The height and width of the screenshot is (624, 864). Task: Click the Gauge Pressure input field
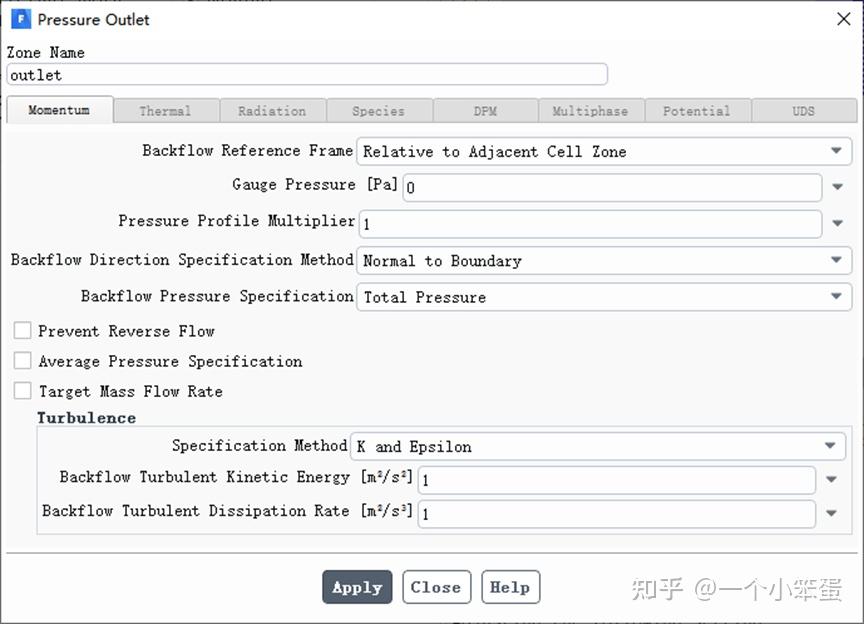pos(612,187)
